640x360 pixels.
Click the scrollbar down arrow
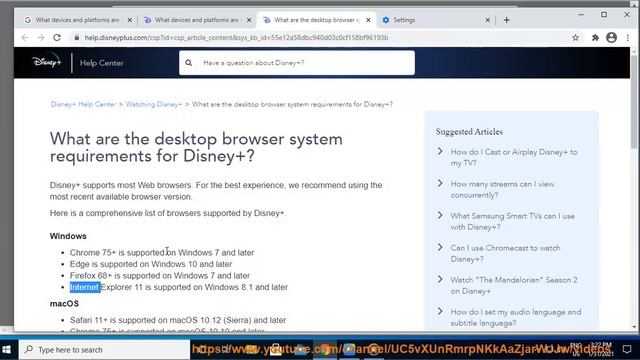pyautogui.click(x=634, y=327)
